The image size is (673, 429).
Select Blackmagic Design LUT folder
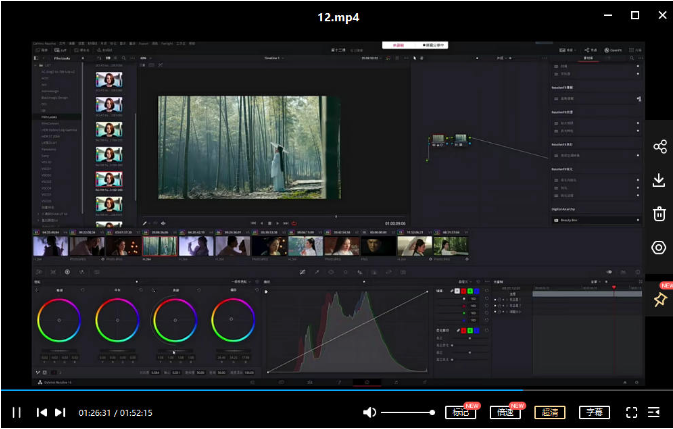pyautogui.click(x=55, y=98)
